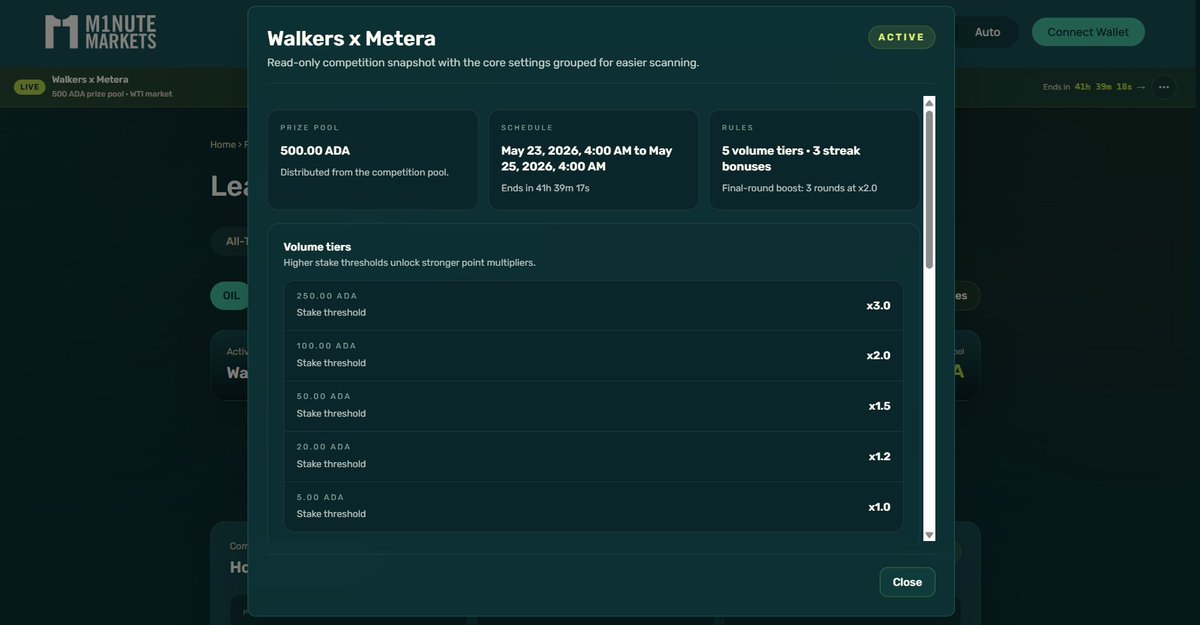1200x625 pixels.
Task: Click the 'Ends in 41h 39m' countdown
Action: tap(1087, 87)
